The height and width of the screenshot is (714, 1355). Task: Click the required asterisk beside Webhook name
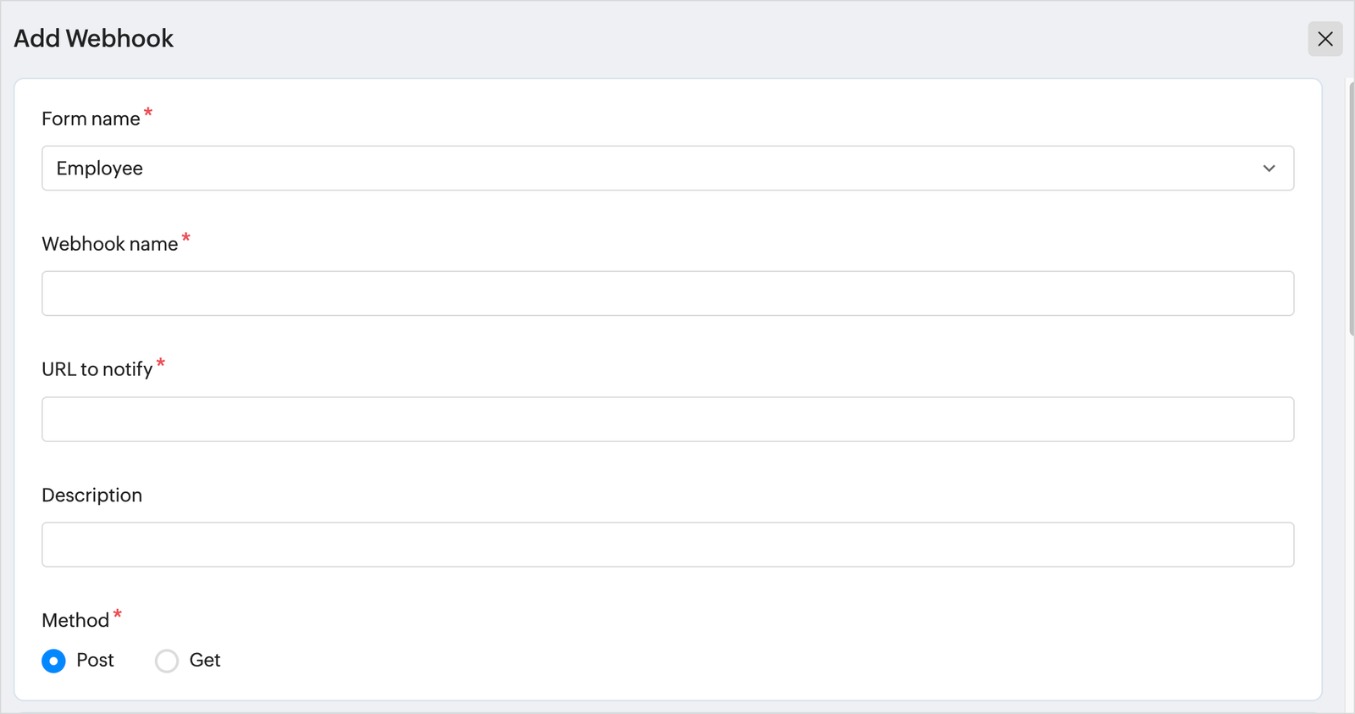(x=186, y=239)
